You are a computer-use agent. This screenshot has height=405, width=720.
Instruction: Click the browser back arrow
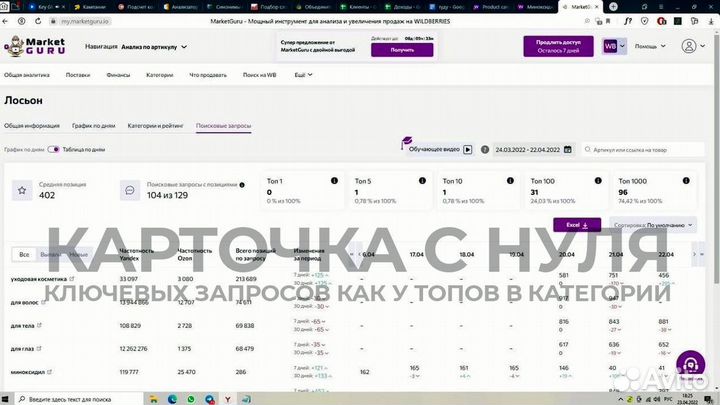[5, 21]
